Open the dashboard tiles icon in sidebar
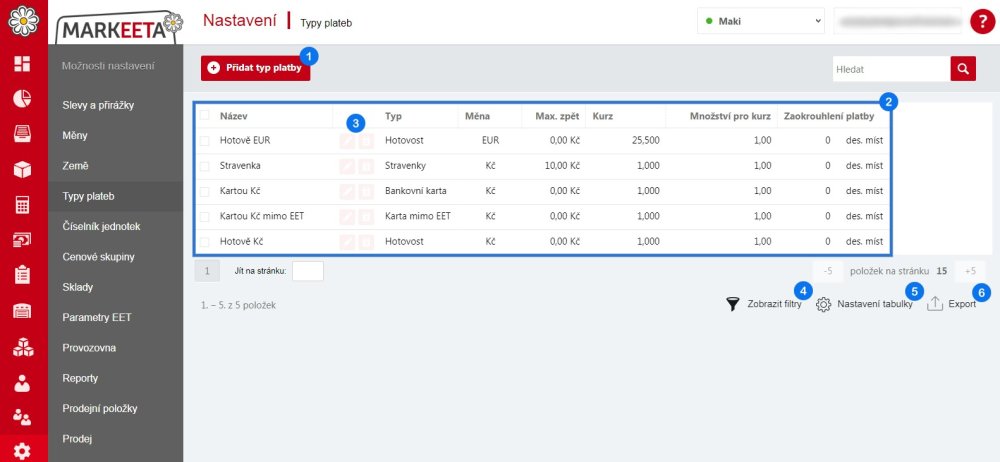 point(22,63)
